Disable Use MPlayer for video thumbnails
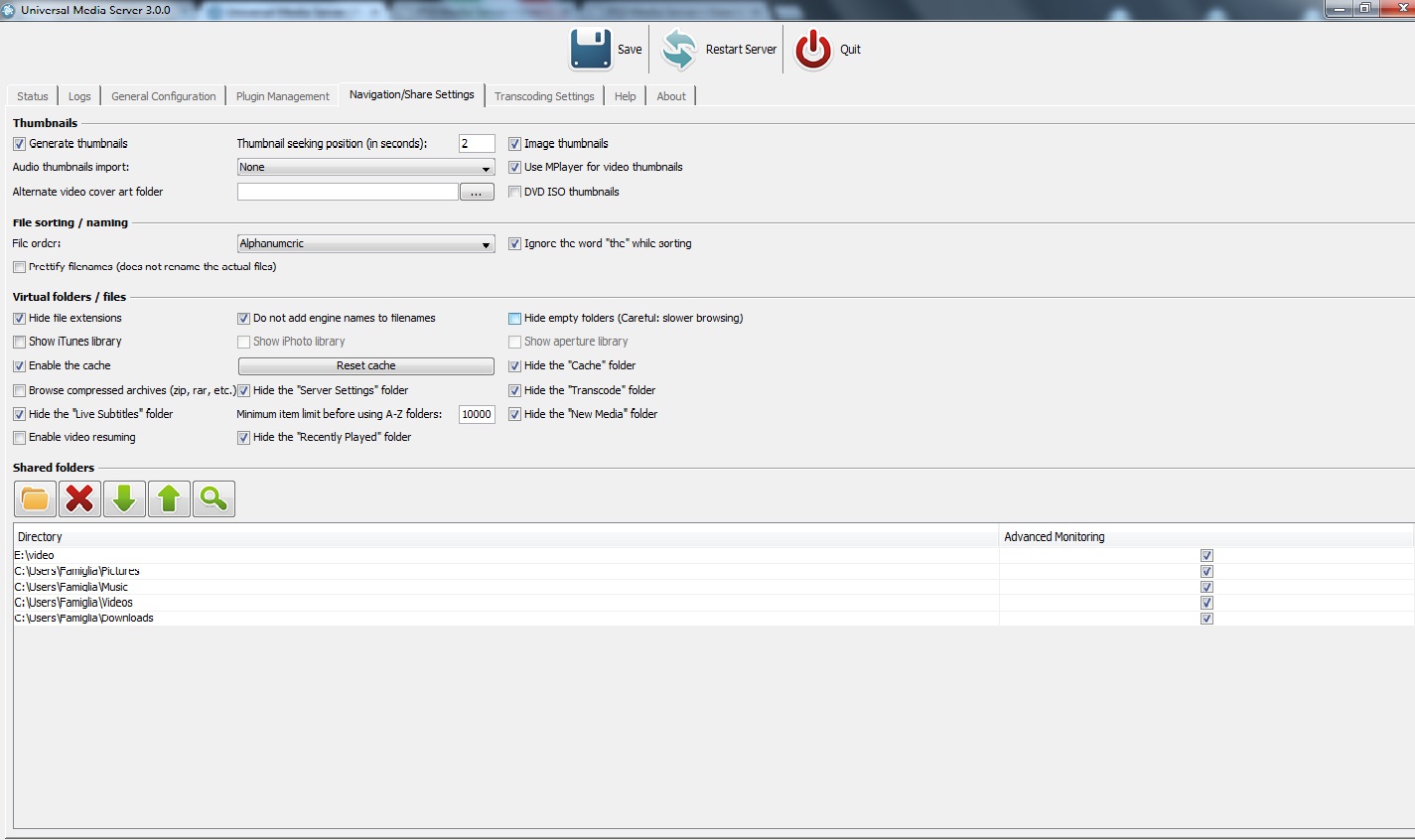 point(514,168)
